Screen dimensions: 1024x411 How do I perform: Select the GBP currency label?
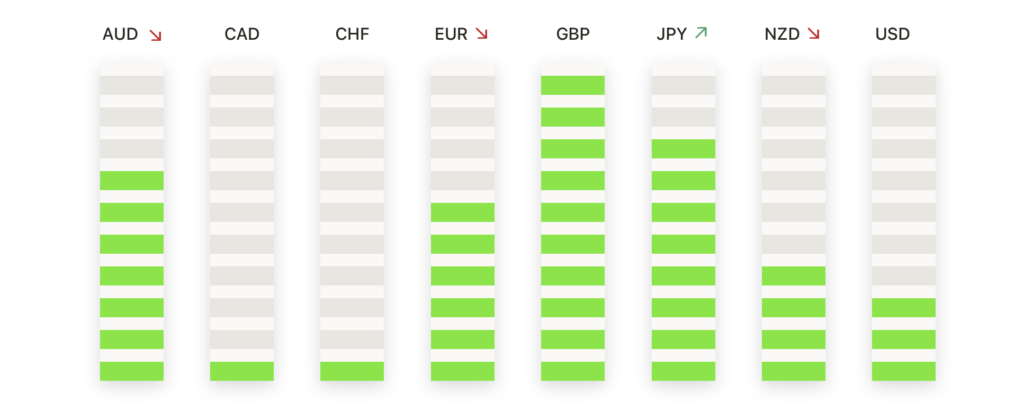click(x=573, y=34)
